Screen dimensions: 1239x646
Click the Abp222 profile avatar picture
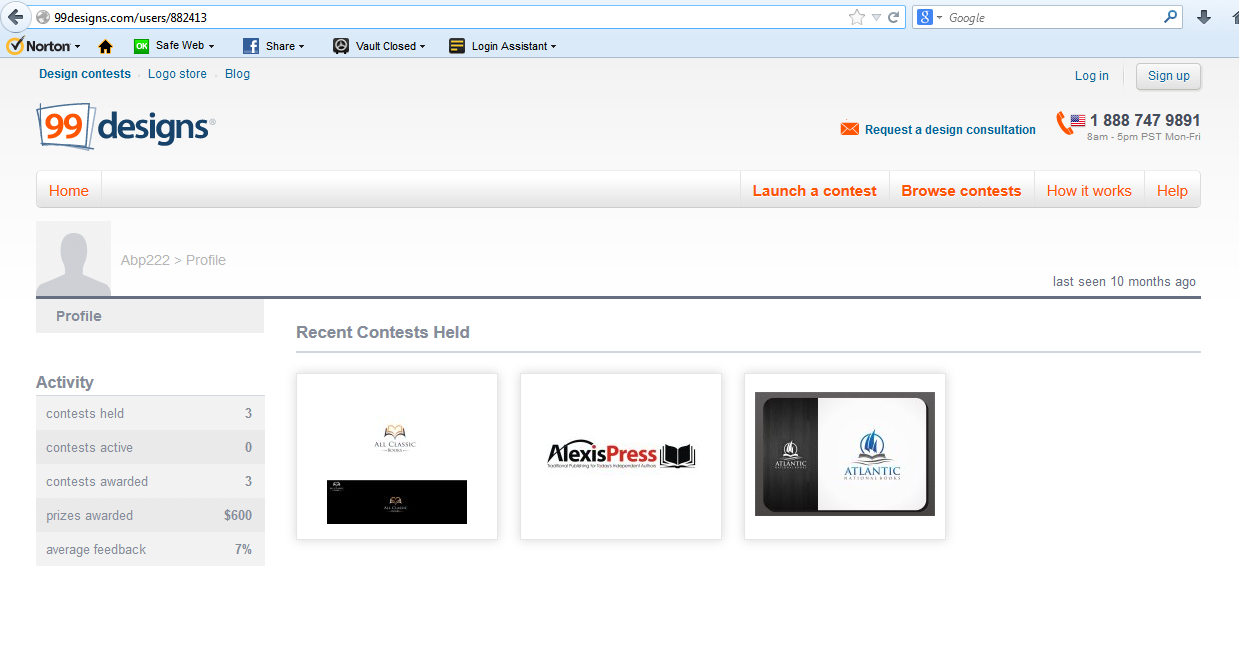point(73,259)
